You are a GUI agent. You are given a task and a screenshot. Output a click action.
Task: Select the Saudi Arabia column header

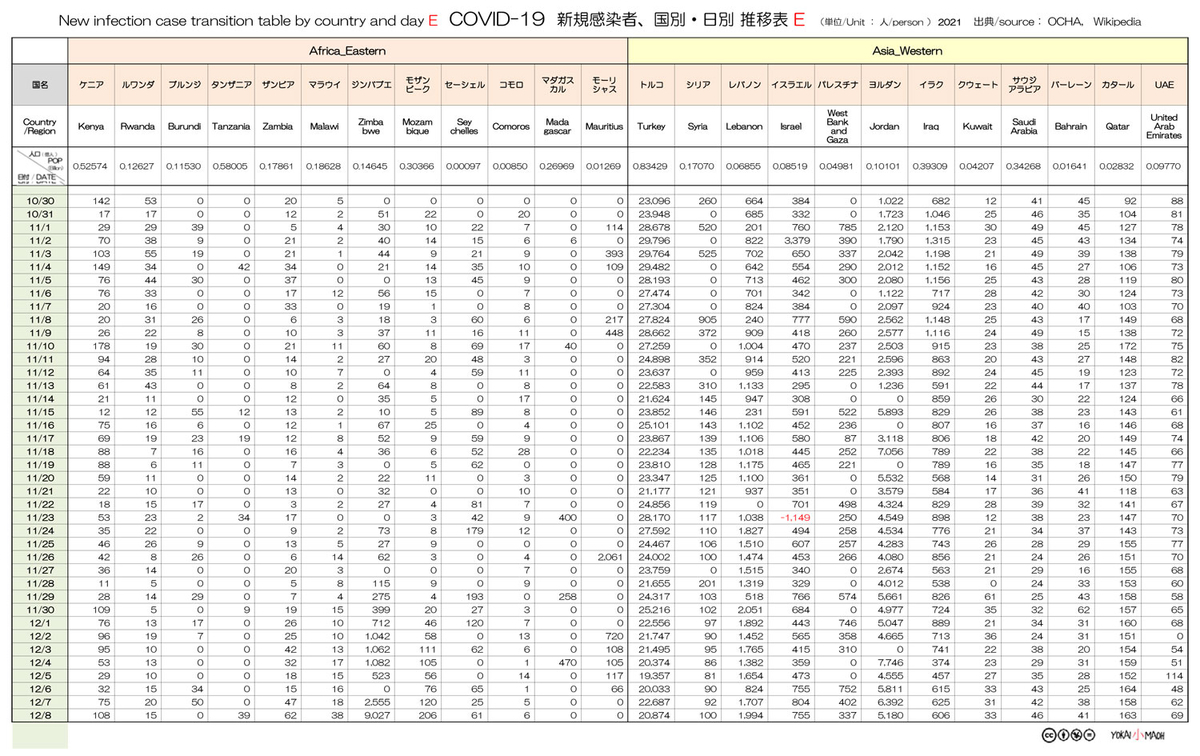[x=1024, y=127]
